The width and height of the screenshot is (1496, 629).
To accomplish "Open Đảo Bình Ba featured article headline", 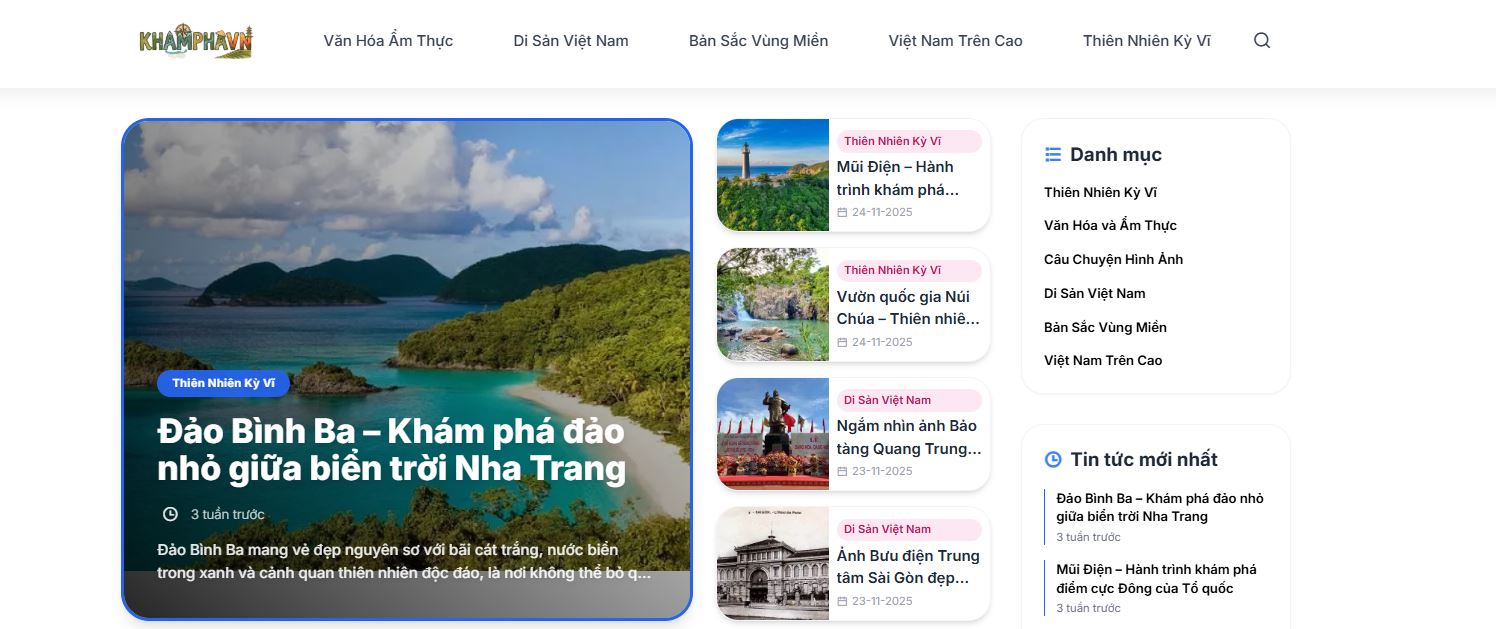I will click(392, 449).
